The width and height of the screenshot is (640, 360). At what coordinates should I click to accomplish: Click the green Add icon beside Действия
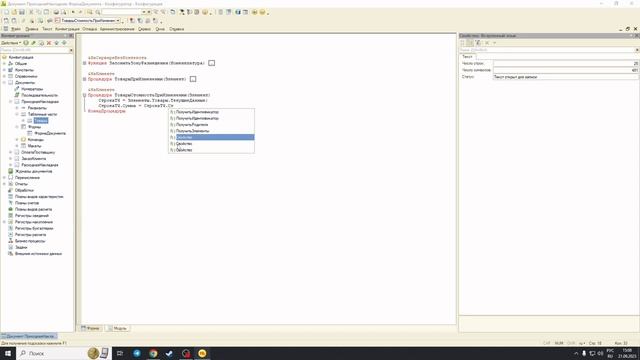click(26, 43)
